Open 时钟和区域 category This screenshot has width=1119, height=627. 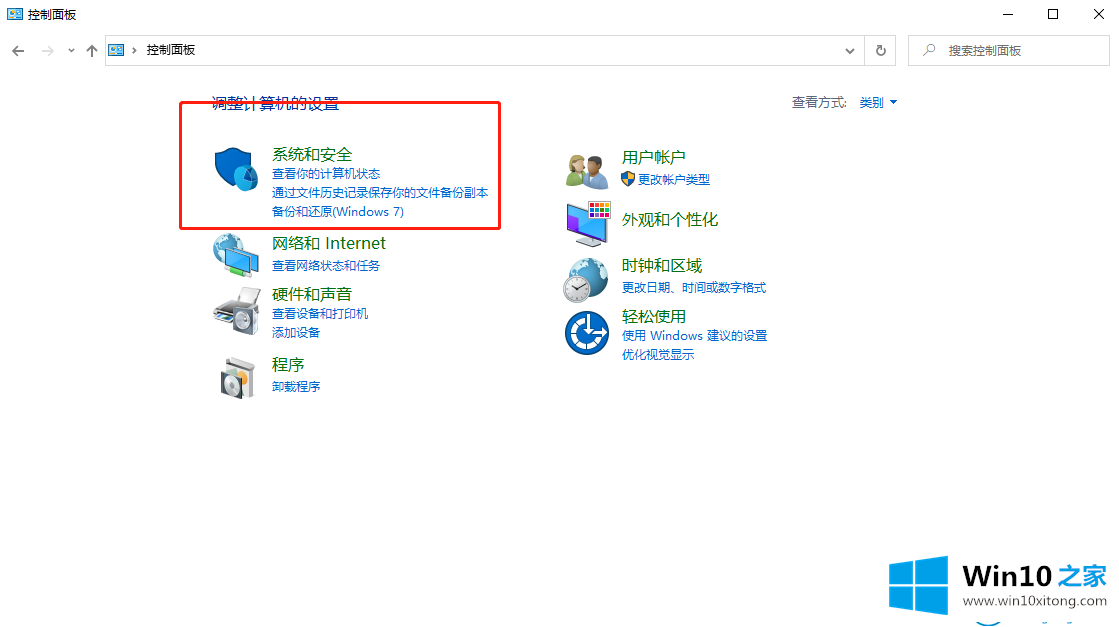tap(662, 265)
